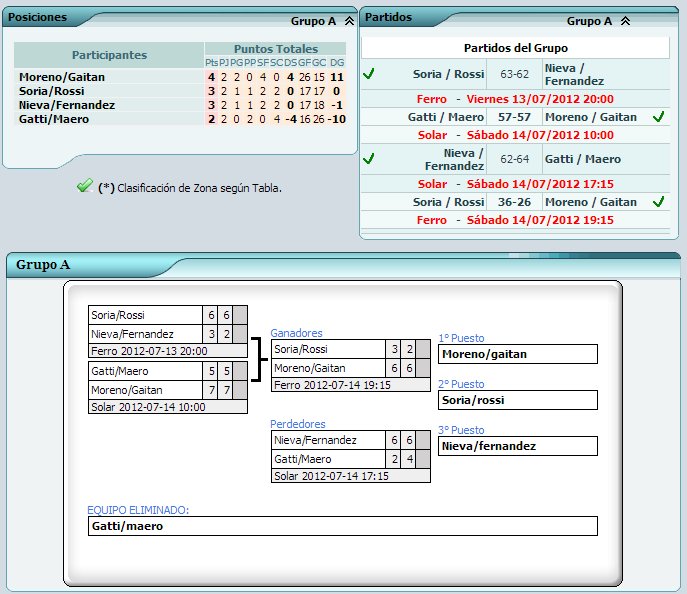The width and height of the screenshot is (687, 594).
Task: Collapse the Posiciones panel with double chevron
Action: (x=348, y=20)
